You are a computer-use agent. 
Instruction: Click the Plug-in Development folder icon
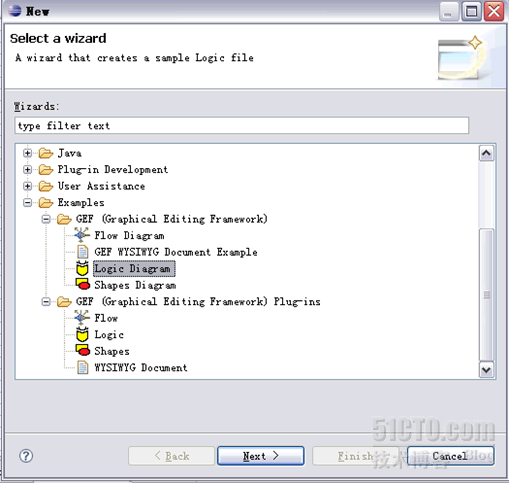[46, 170]
